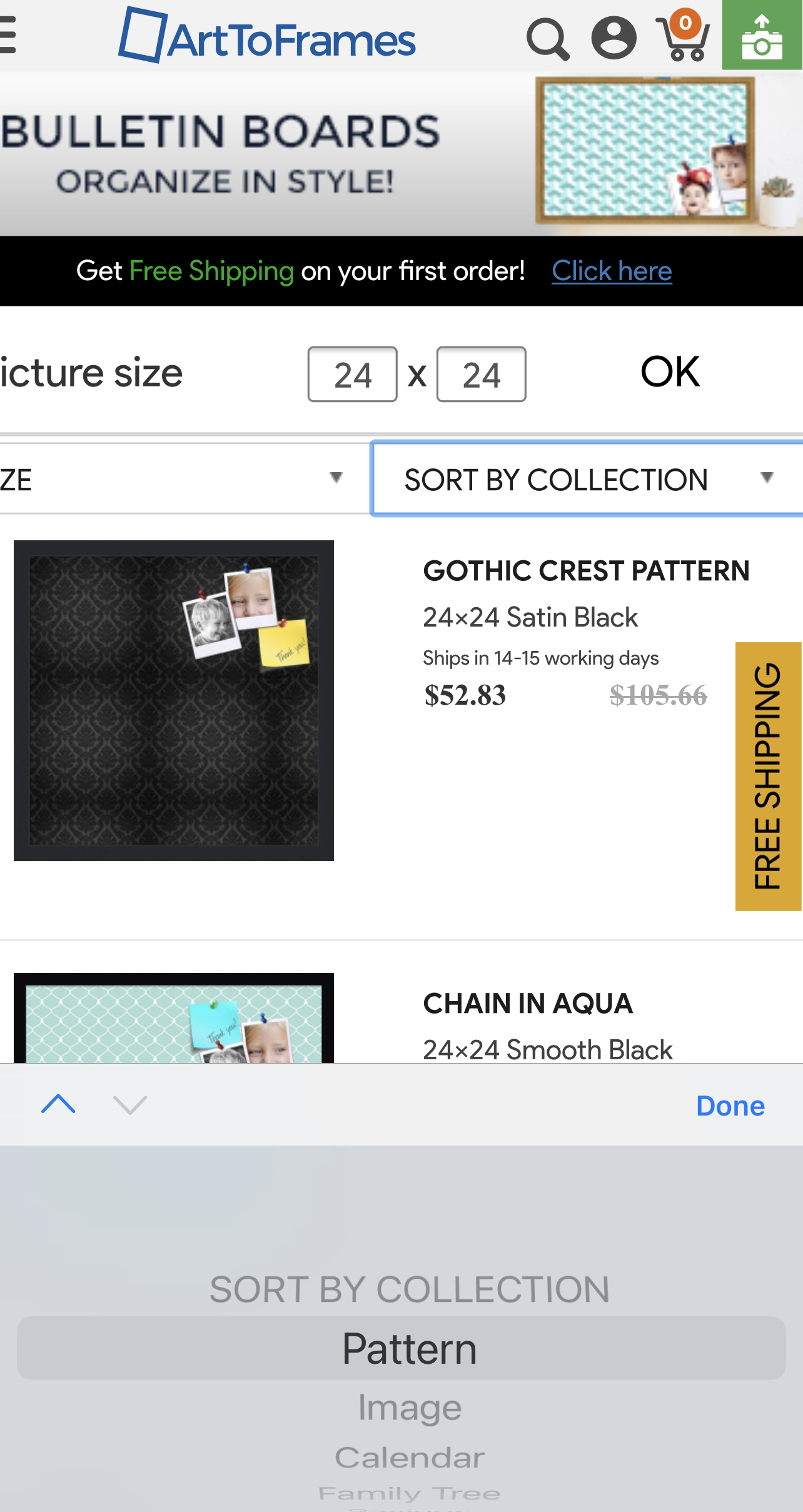The height and width of the screenshot is (1512, 803).
Task: Tap the green photo upload icon
Action: click(x=762, y=36)
